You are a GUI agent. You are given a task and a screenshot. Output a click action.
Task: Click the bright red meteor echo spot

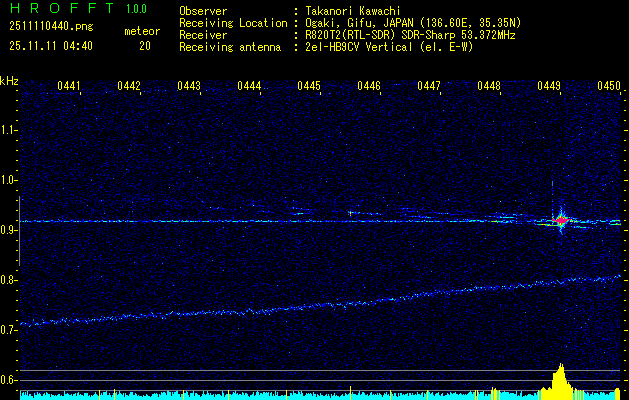coord(561,219)
